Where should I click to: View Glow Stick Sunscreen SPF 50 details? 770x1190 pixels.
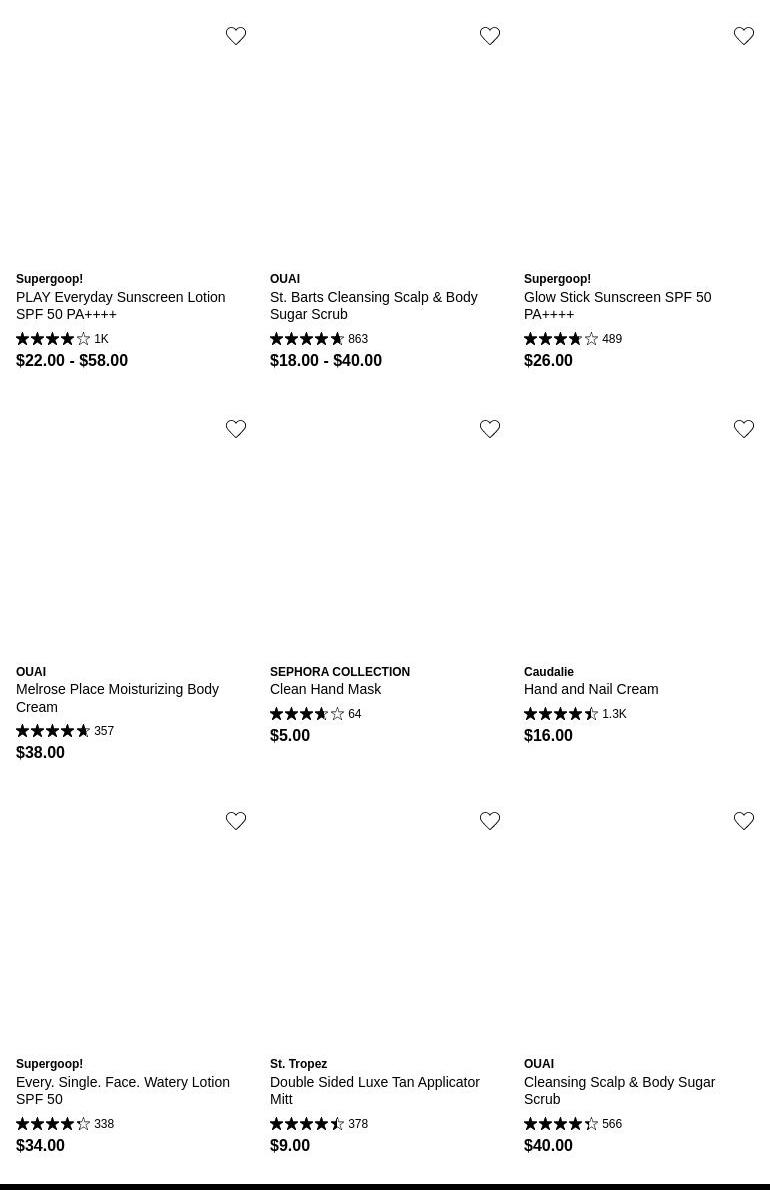pos(617,305)
